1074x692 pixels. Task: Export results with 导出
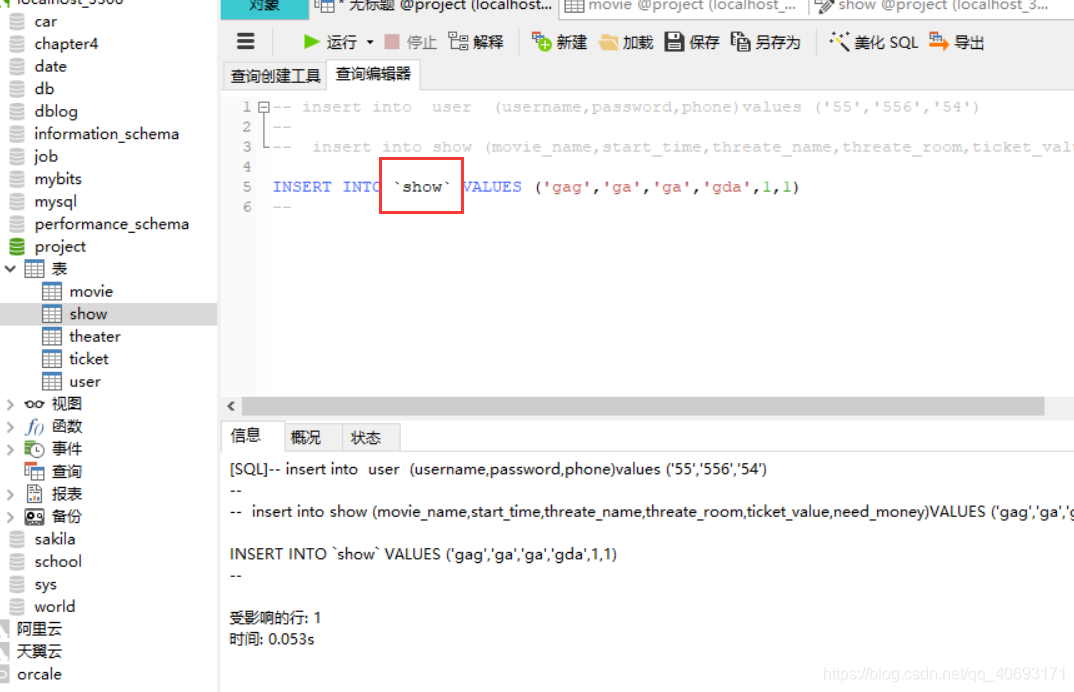click(x=956, y=42)
